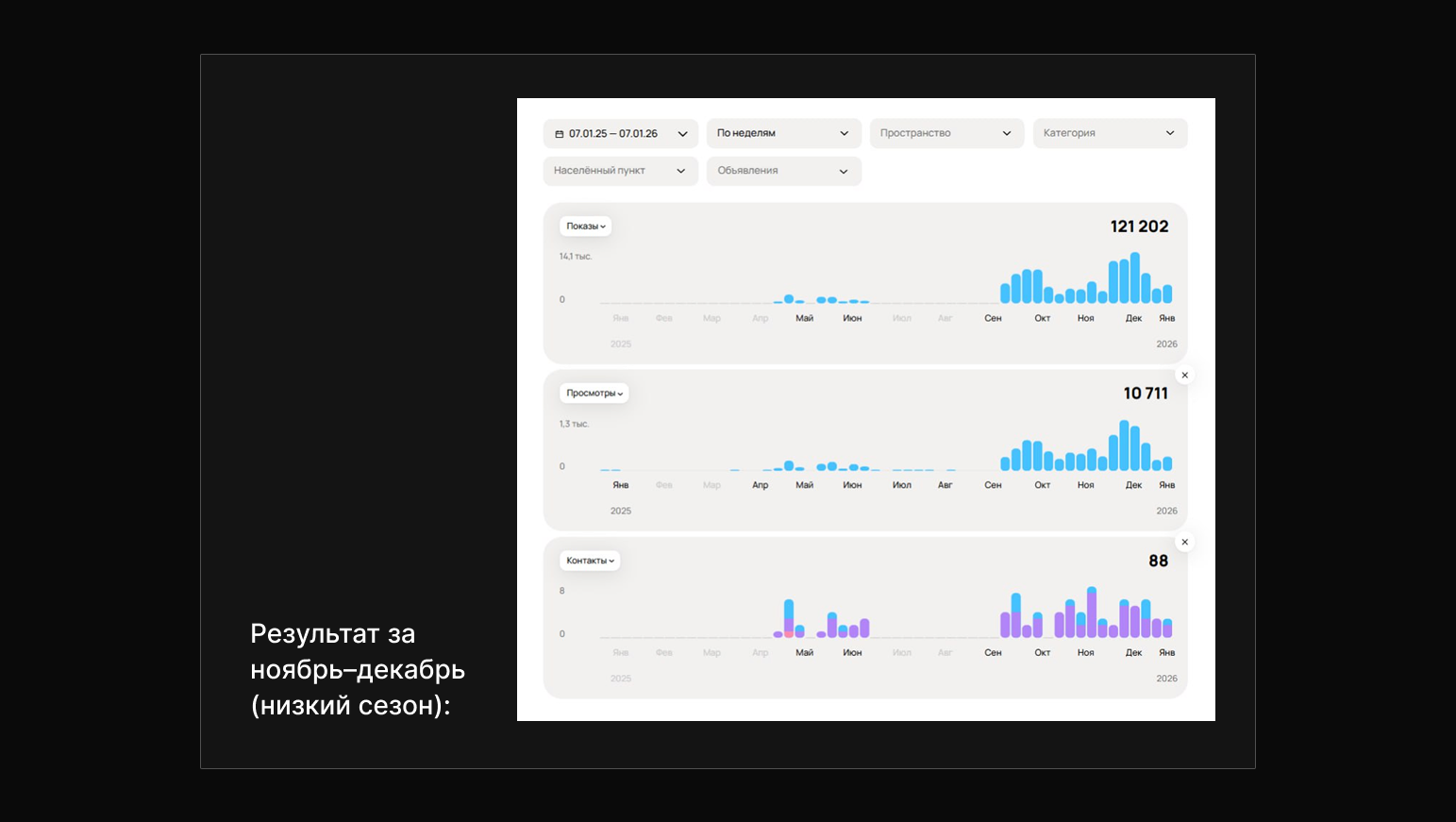Click the tallest purple November bar in Контакты
The height and width of the screenshot is (822, 1456).
pos(1092,612)
